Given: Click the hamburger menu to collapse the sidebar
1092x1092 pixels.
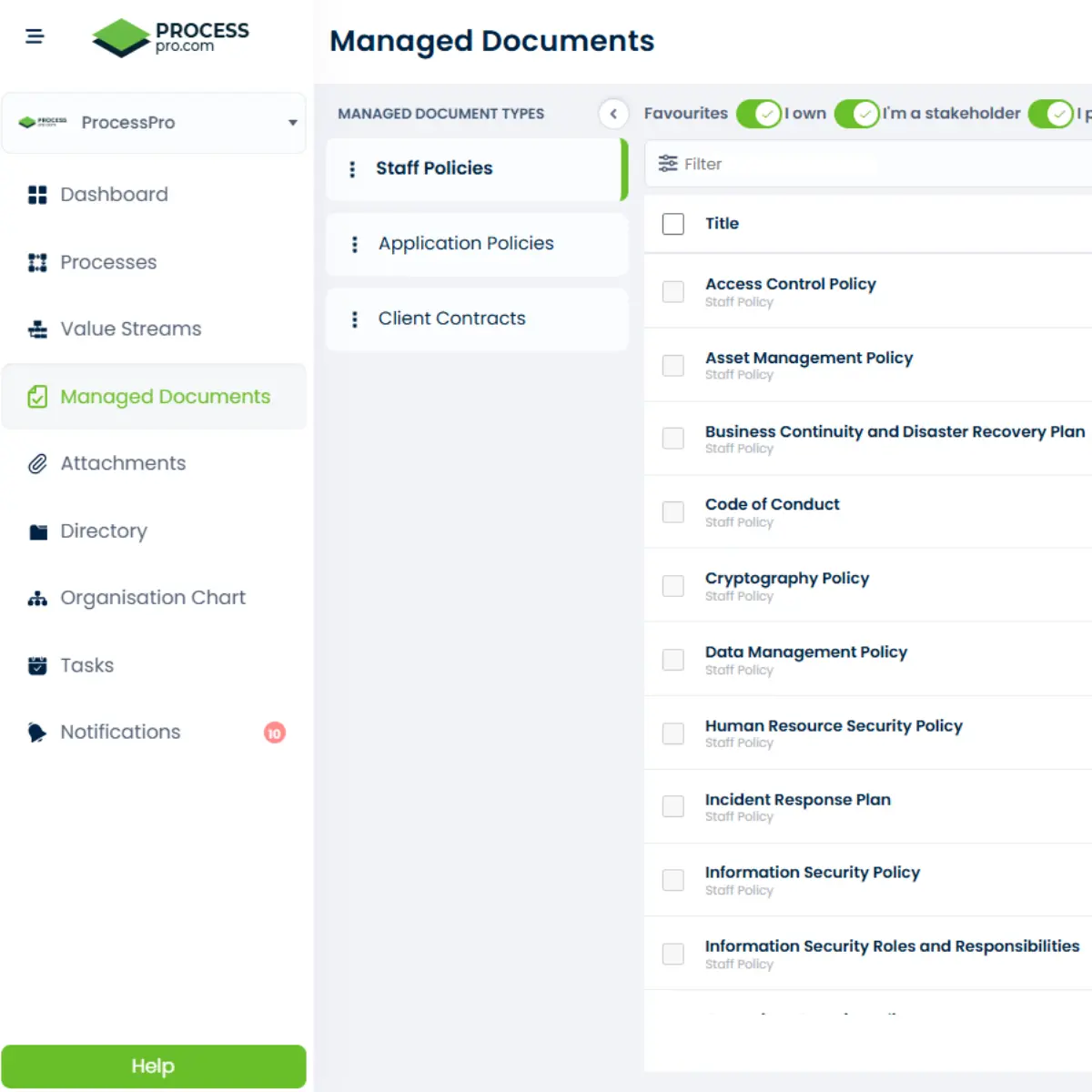Looking at the screenshot, I should 35,35.
